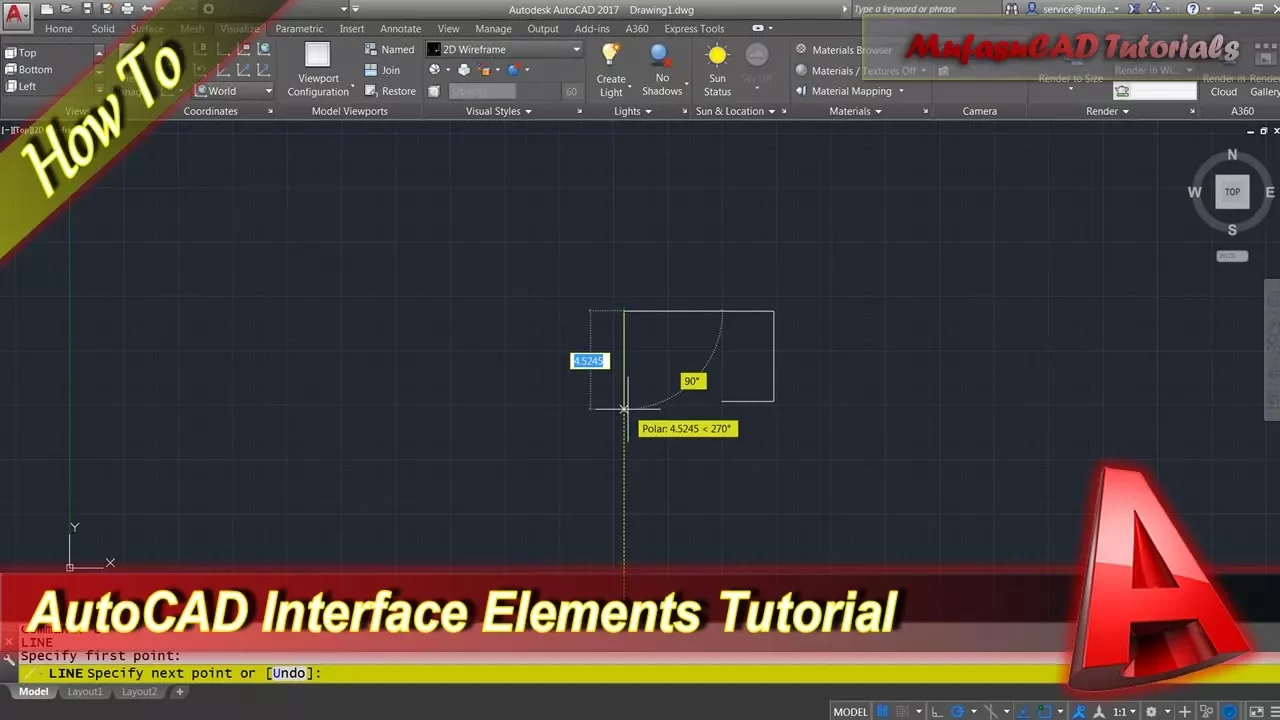Click the Restore viewports icon
Image resolution: width=1280 pixels, height=720 pixels.
coord(370,91)
